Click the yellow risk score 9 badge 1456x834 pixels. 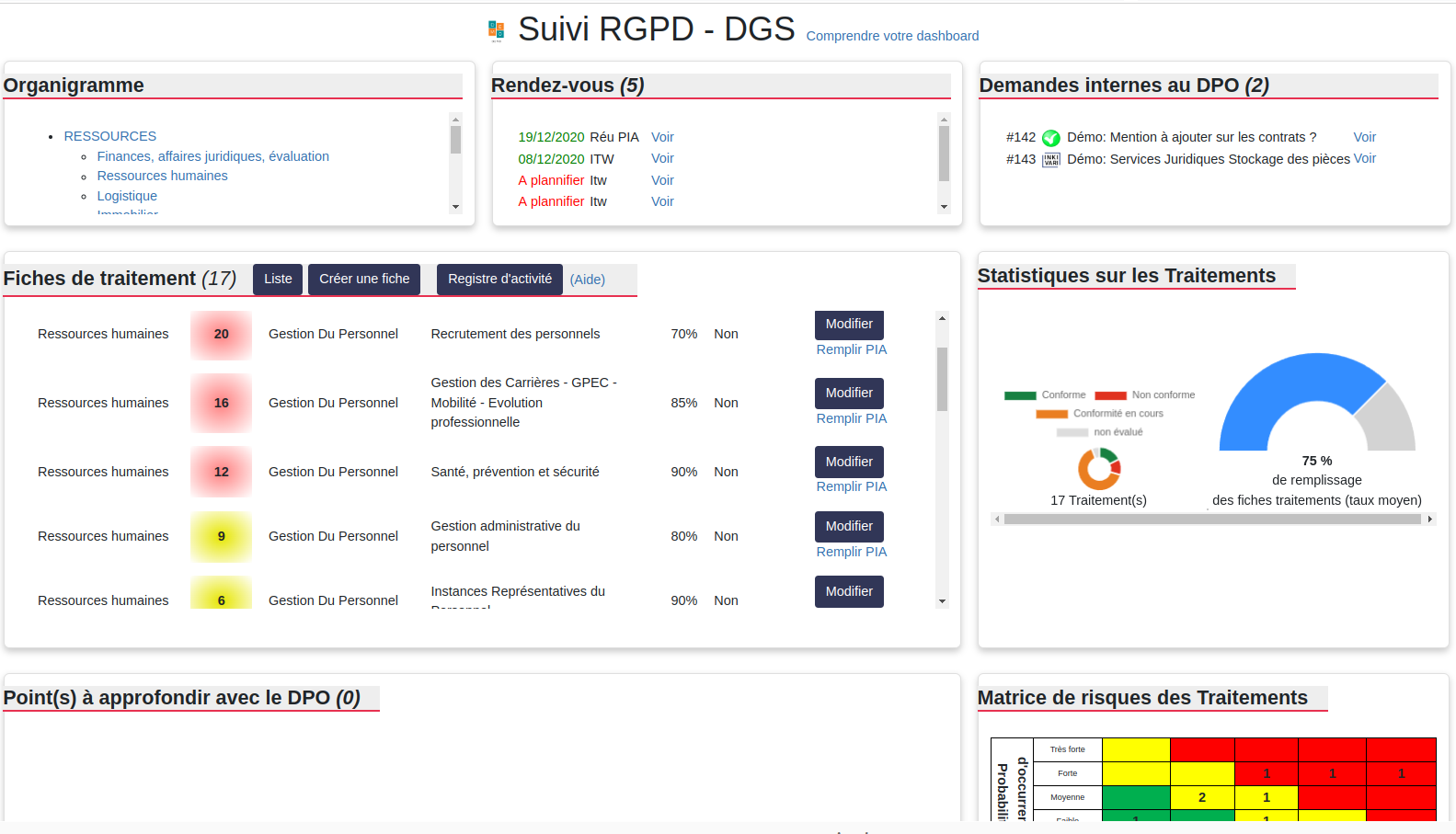221,537
